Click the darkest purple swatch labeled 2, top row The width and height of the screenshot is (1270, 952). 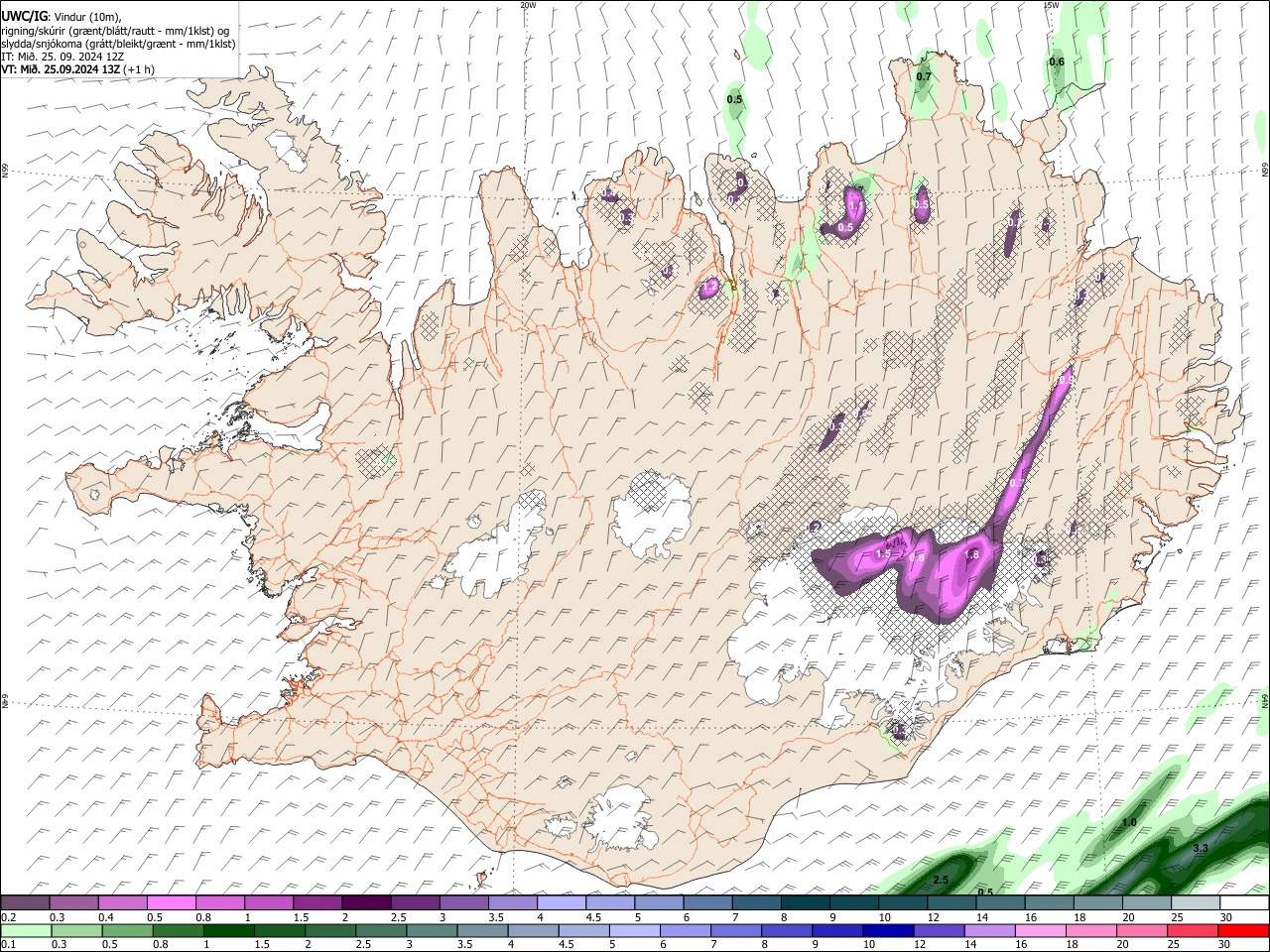tap(366, 902)
